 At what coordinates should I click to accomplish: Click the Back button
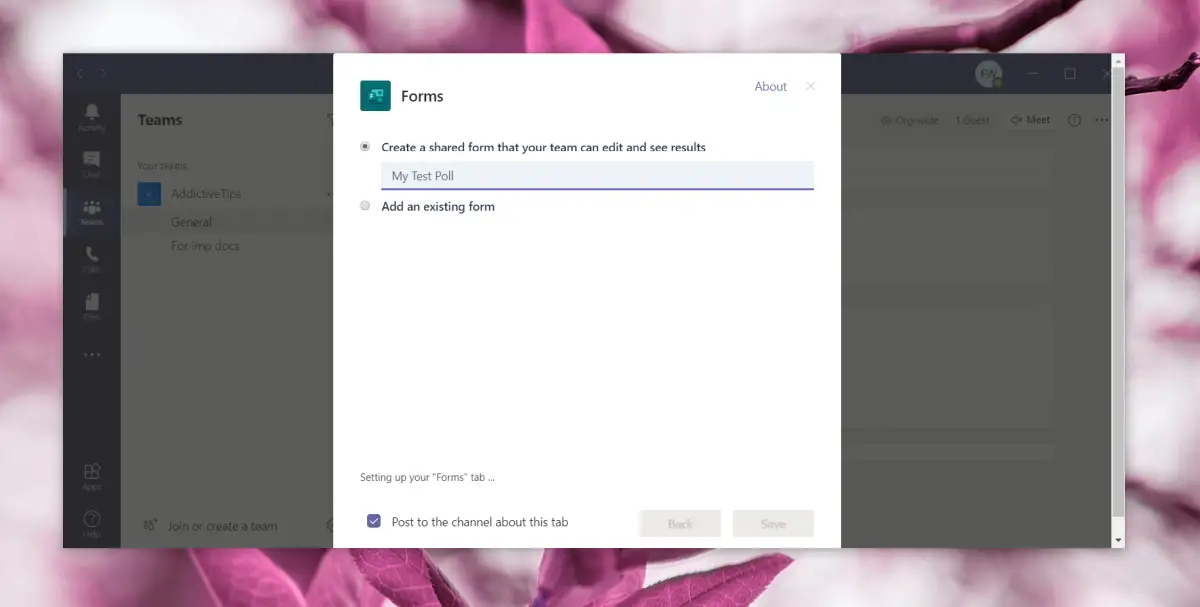coord(680,524)
